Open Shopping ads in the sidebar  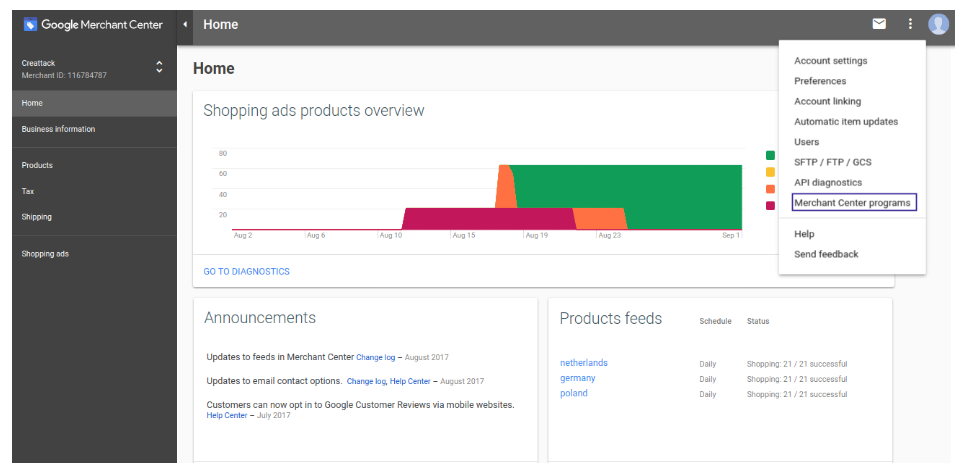tap(95, 254)
